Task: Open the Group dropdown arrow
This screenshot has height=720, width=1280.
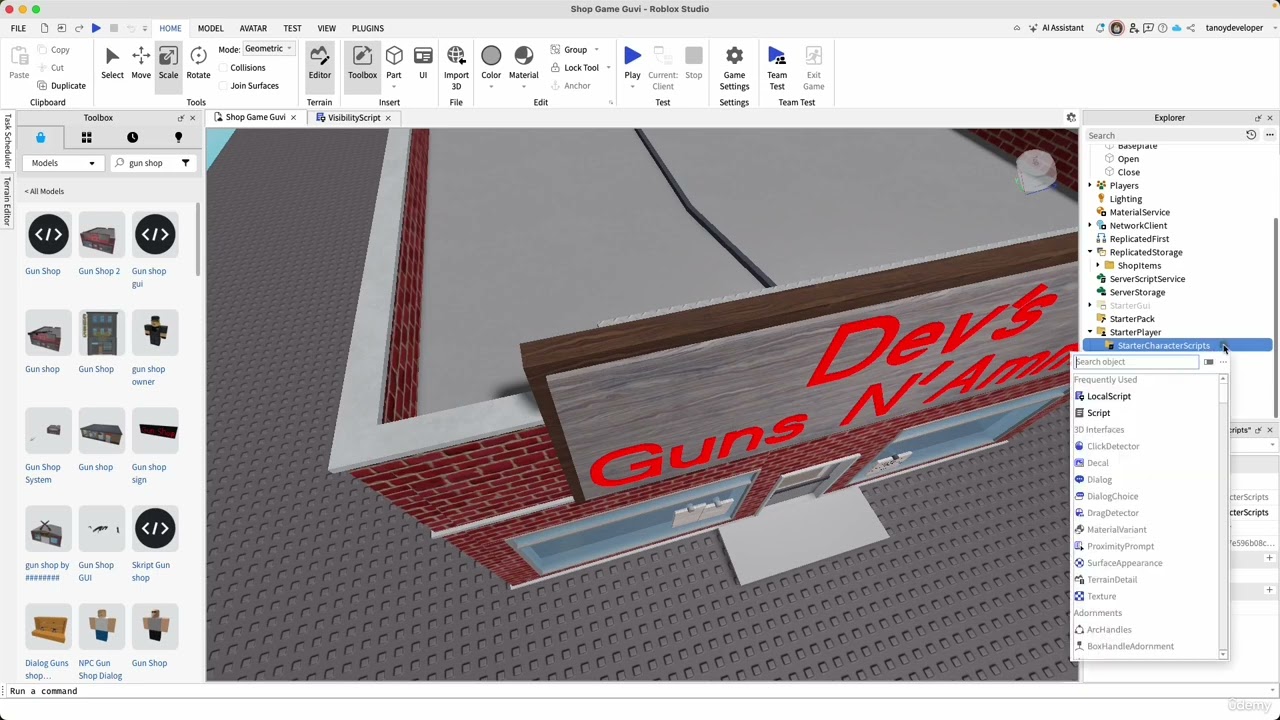Action: click(x=597, y=50)
